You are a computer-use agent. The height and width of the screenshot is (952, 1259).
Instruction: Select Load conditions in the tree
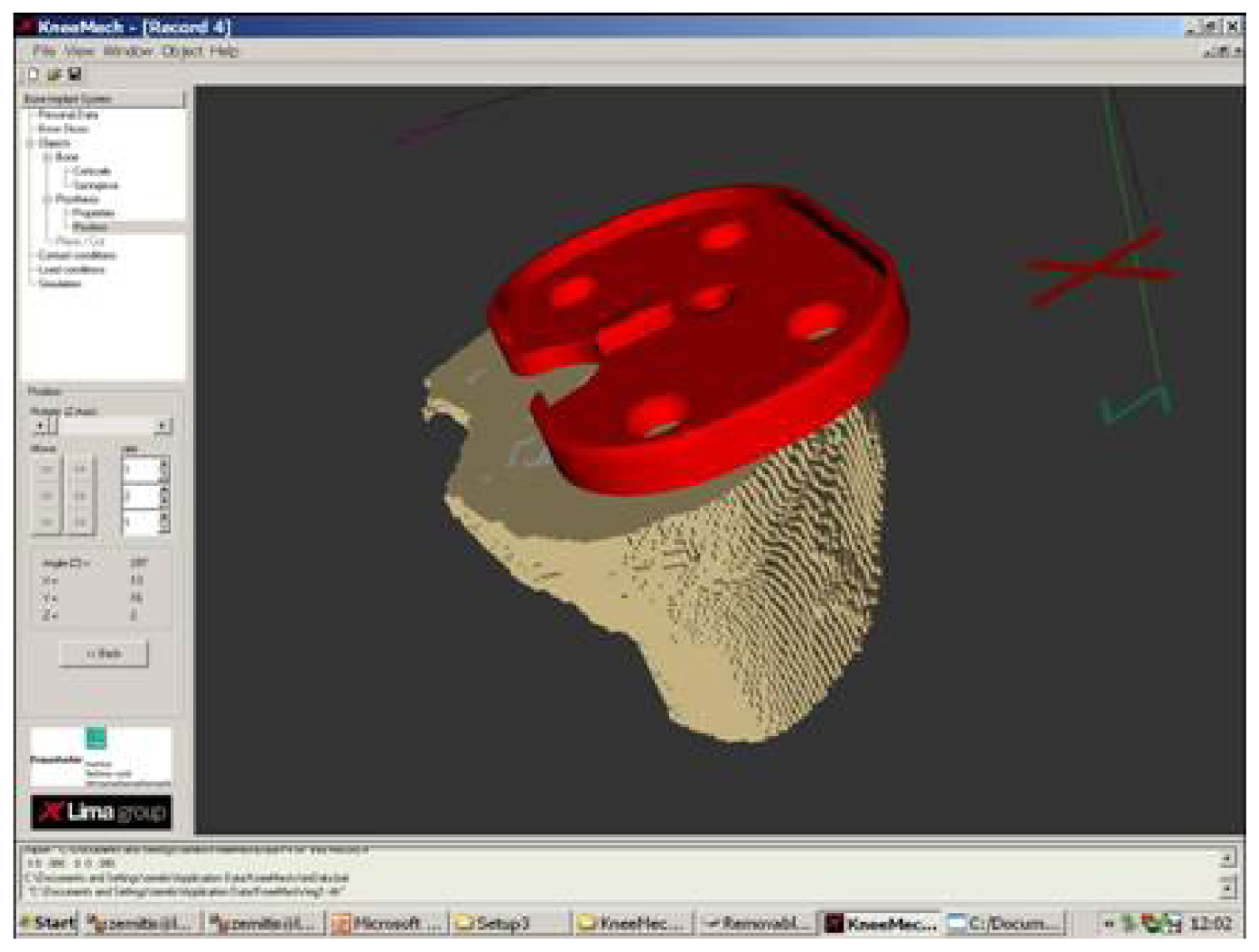tap(71, 269)
